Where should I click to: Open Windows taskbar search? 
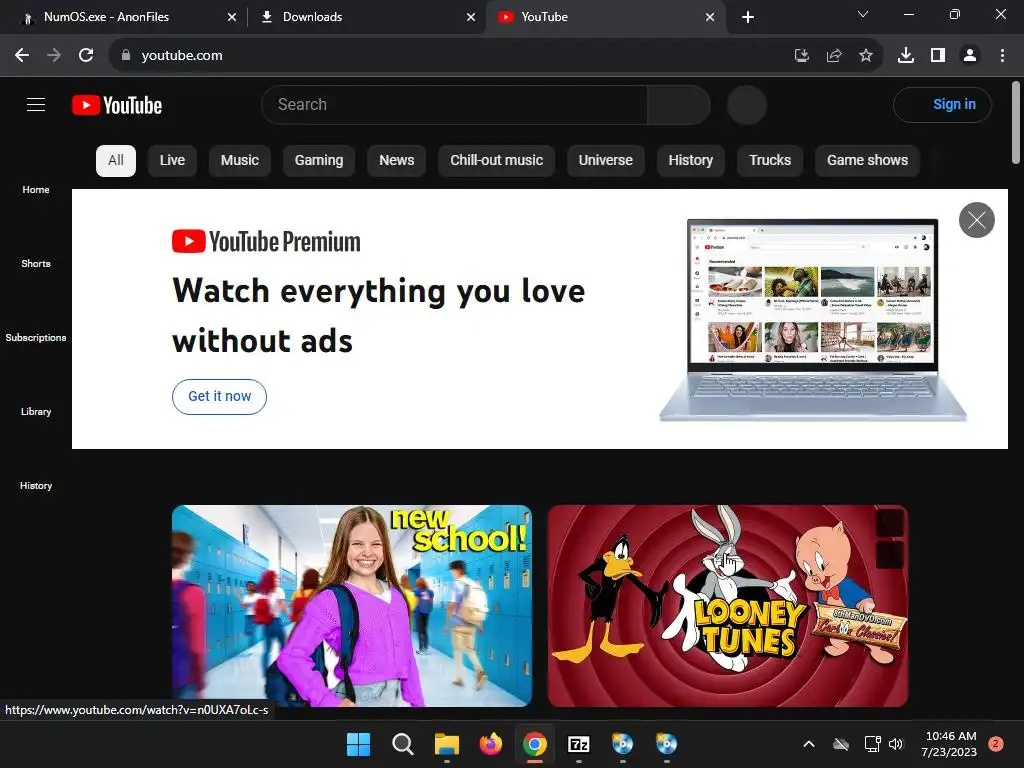click(x=402, y=744)
